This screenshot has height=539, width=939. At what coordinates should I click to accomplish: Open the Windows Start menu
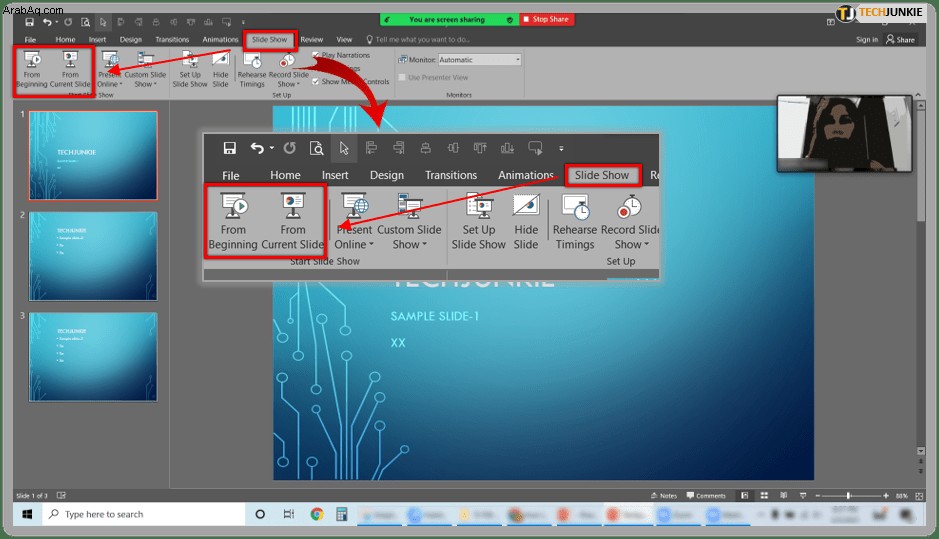point(27,514)
